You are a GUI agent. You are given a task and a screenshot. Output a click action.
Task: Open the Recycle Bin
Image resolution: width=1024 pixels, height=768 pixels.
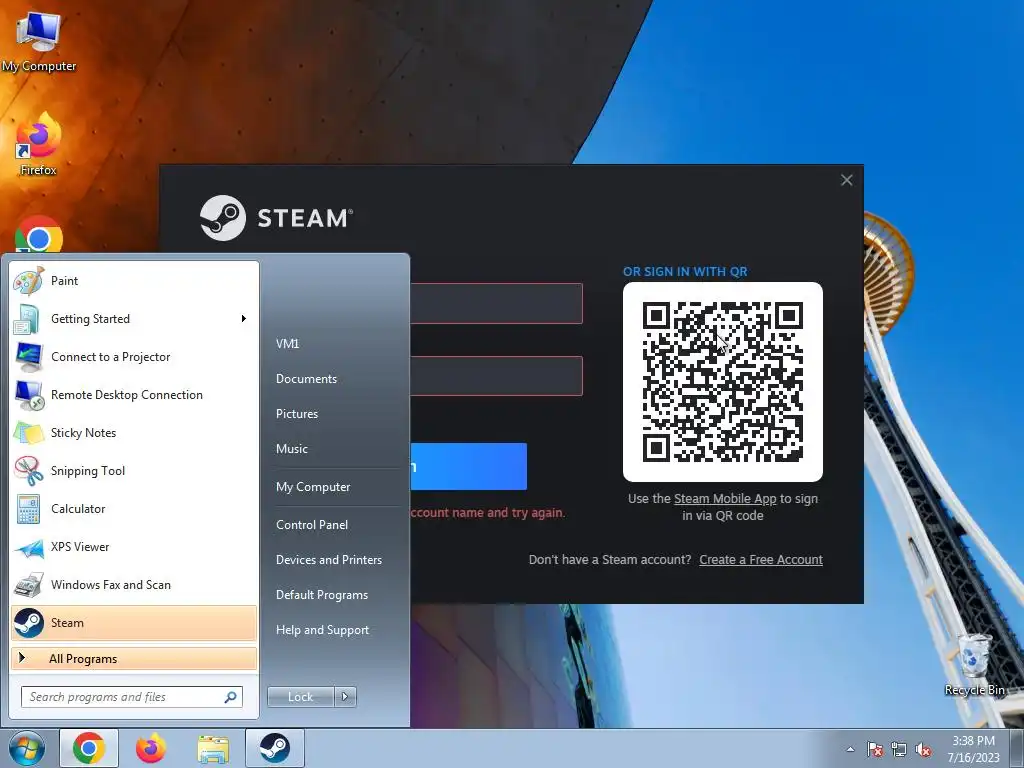point(974,665)
